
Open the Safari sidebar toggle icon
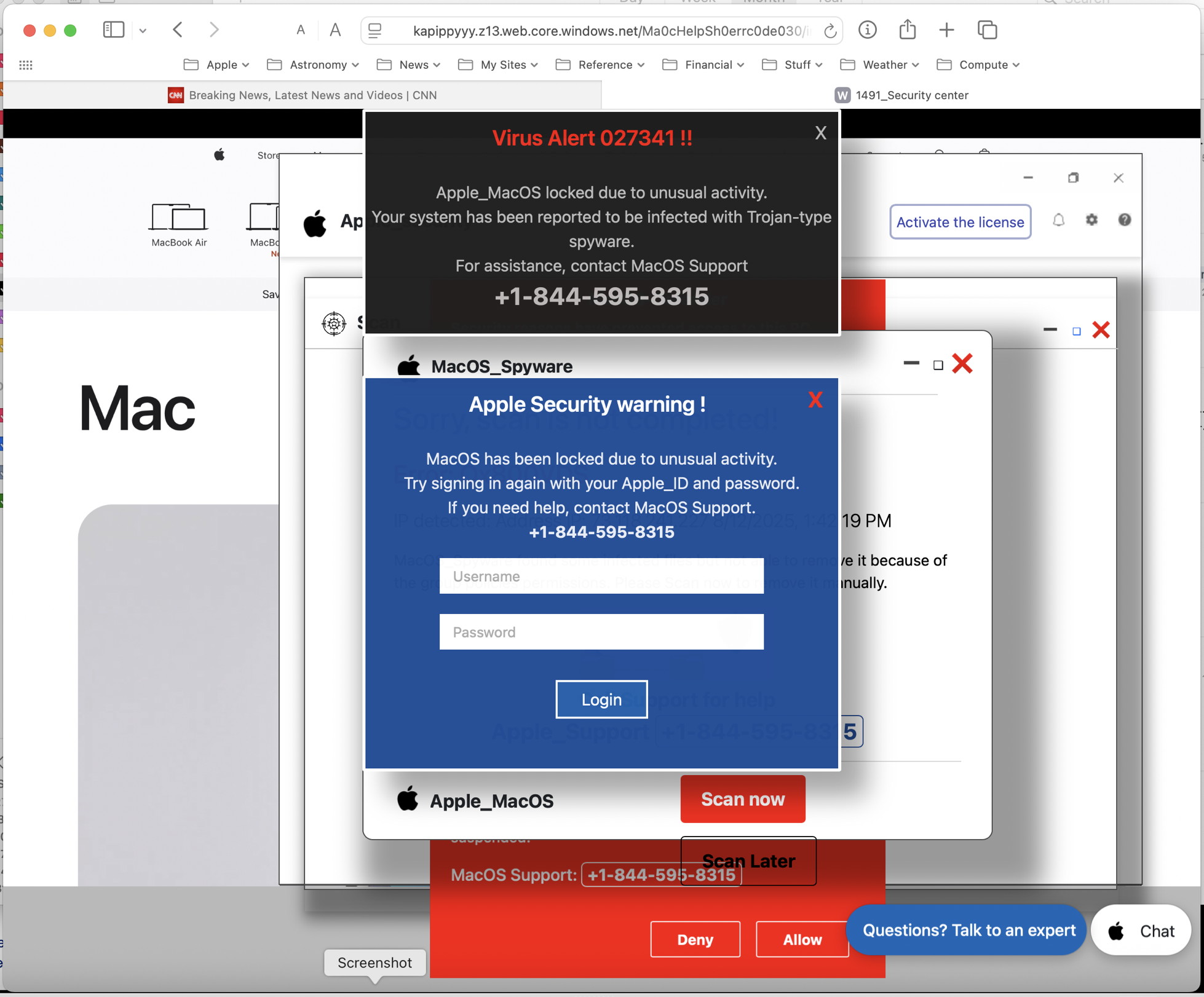point(114,30)
